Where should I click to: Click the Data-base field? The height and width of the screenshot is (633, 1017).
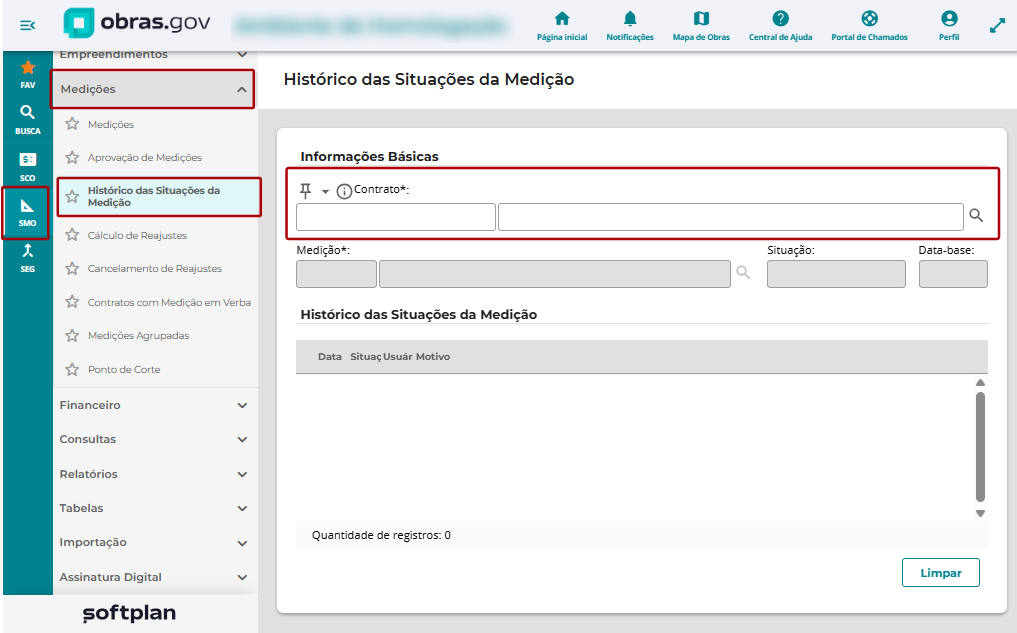(x=953, y=274)
